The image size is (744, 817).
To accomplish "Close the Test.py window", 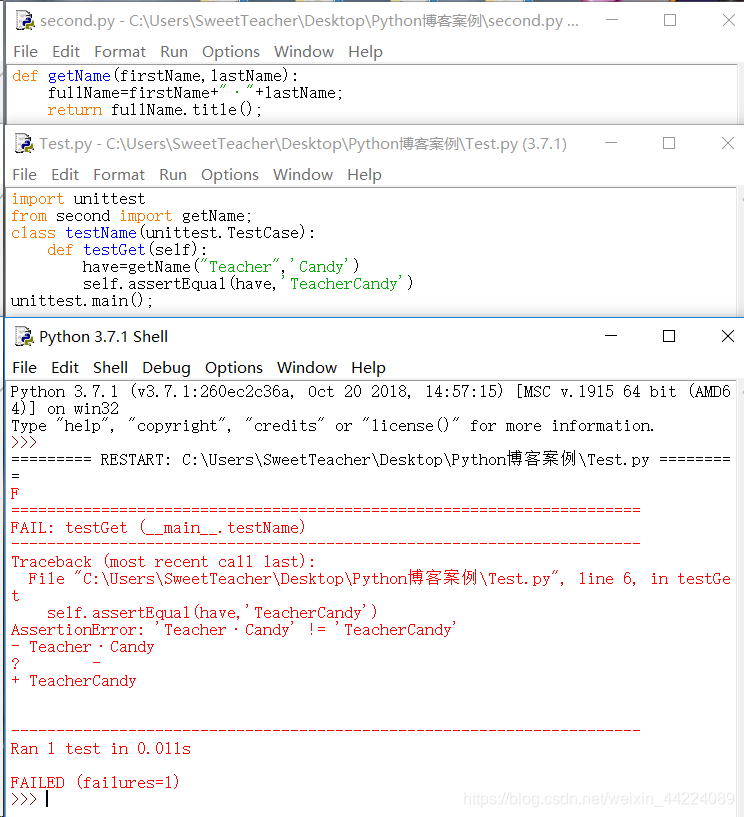I will tap(728, 143).
